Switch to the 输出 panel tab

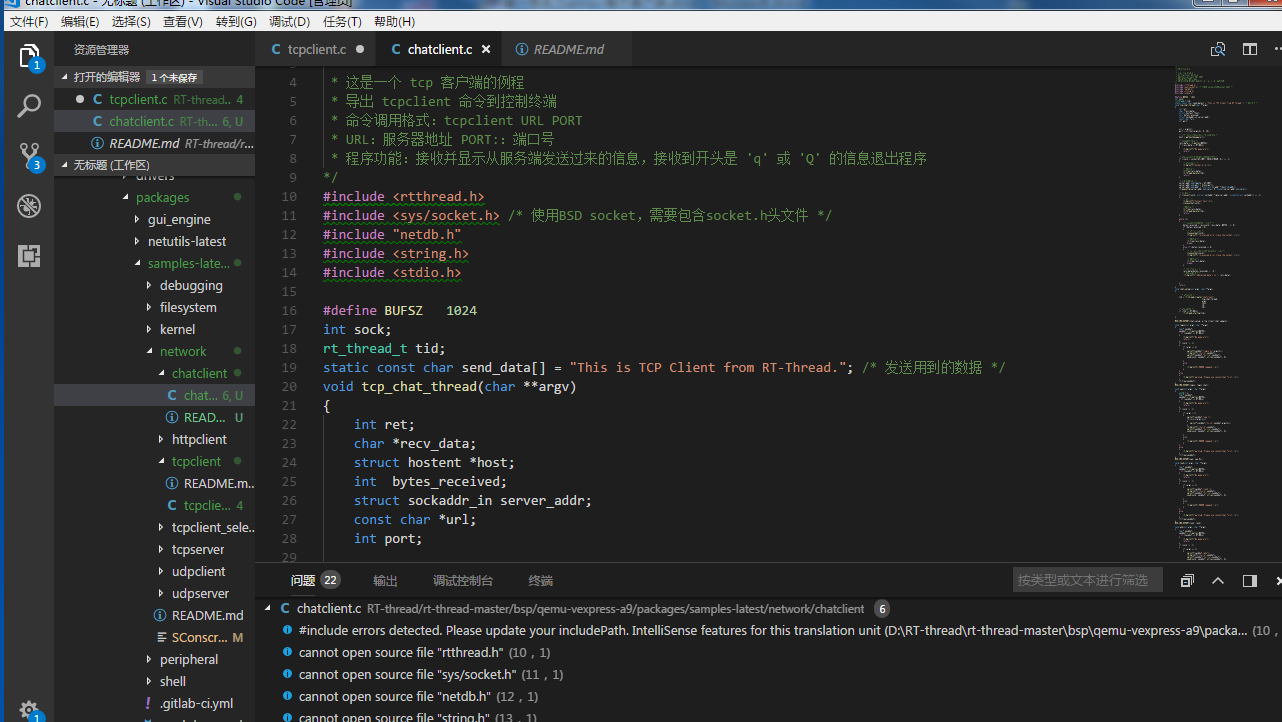point(385,580)
